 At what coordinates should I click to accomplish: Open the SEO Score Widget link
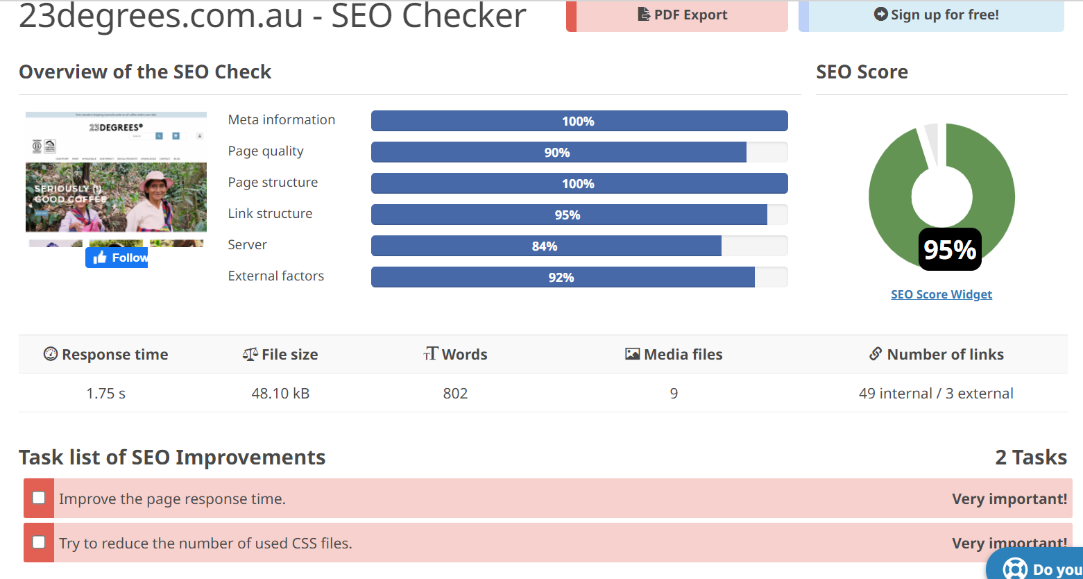click(x=941, y=294)
